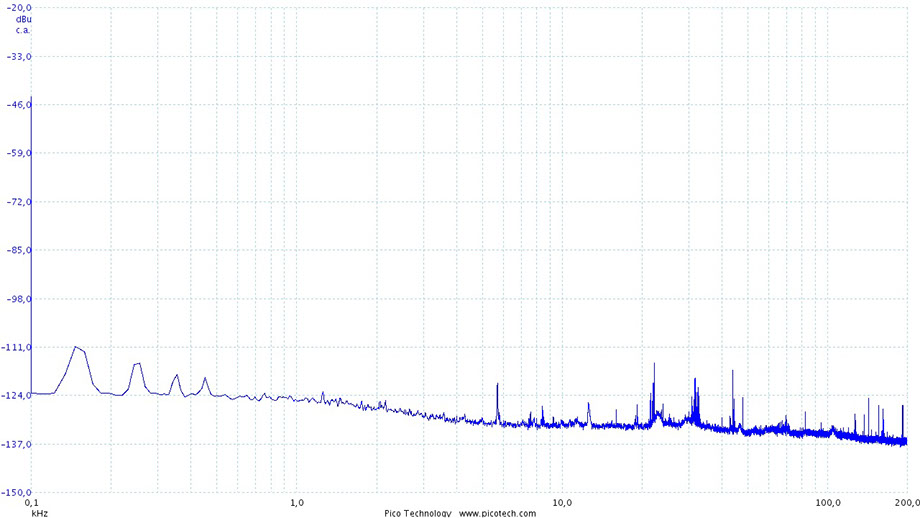Click the -33,0 vertical axis value
The width and height of the screenshot is (920, 518).
18,56
